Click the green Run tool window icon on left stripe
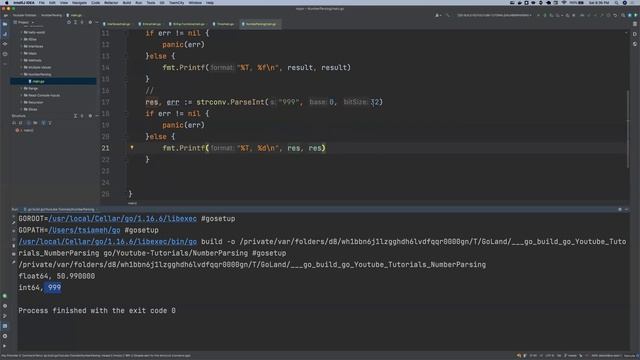 5,296
